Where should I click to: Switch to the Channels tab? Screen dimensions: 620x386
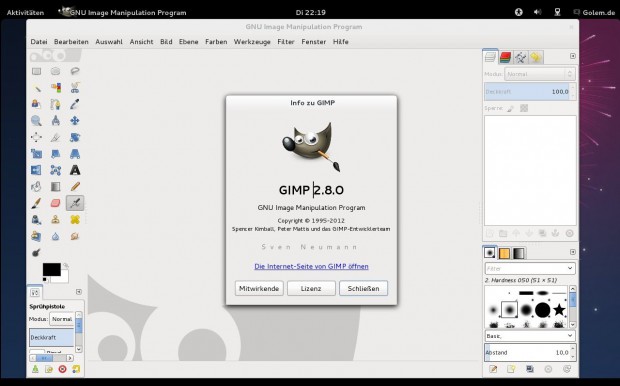click(505, 57)
